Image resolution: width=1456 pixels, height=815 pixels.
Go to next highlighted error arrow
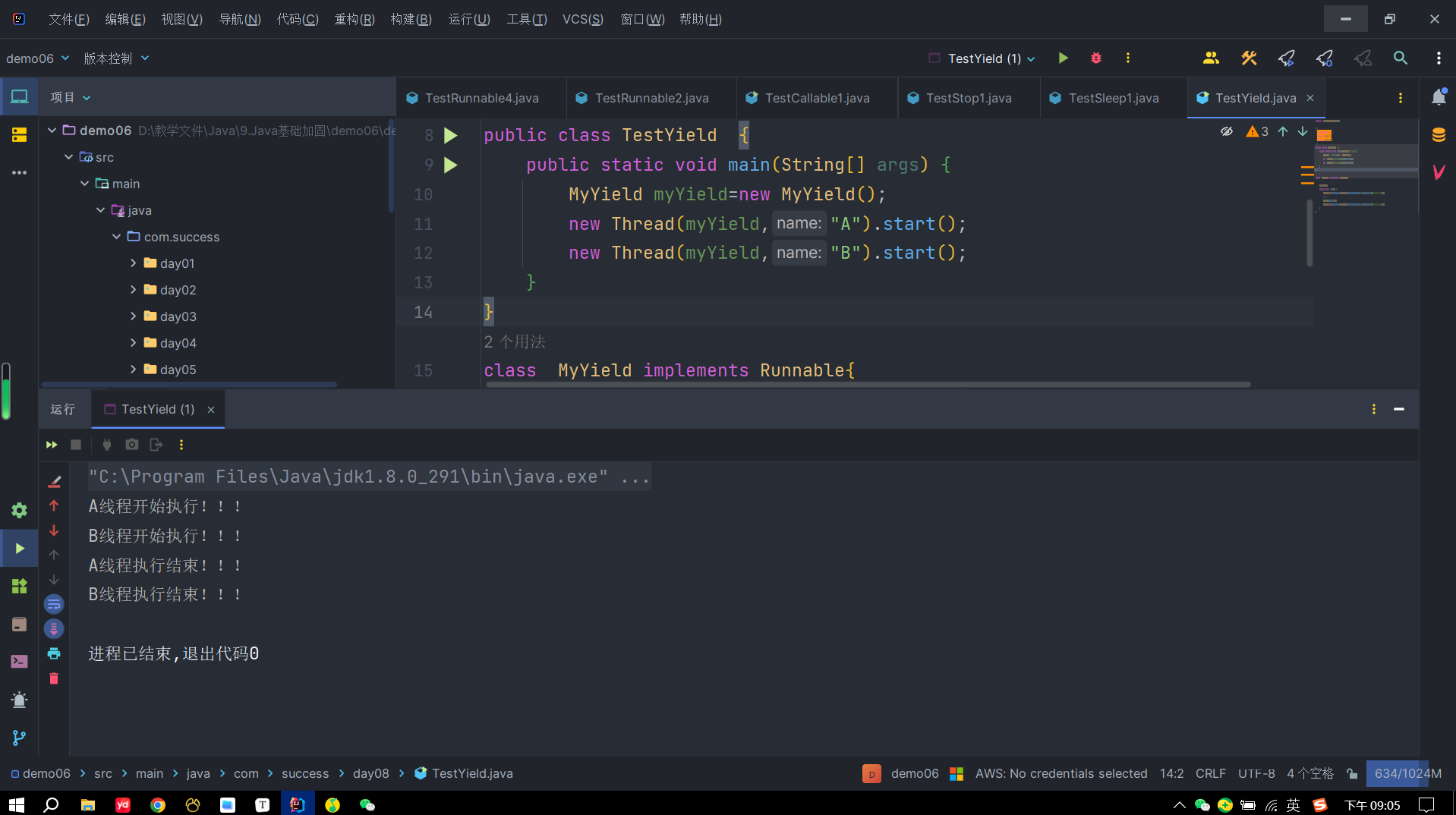point(1303,131)
